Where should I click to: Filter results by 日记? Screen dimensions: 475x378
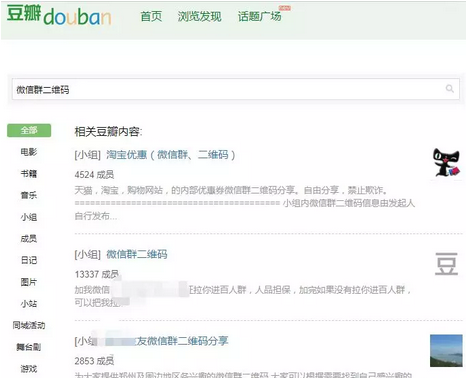tap(29, 260)
